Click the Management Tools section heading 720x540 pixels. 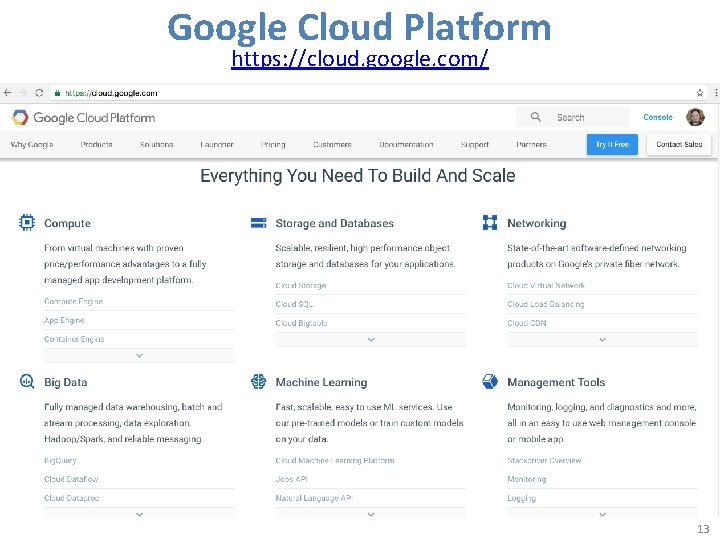556,382
